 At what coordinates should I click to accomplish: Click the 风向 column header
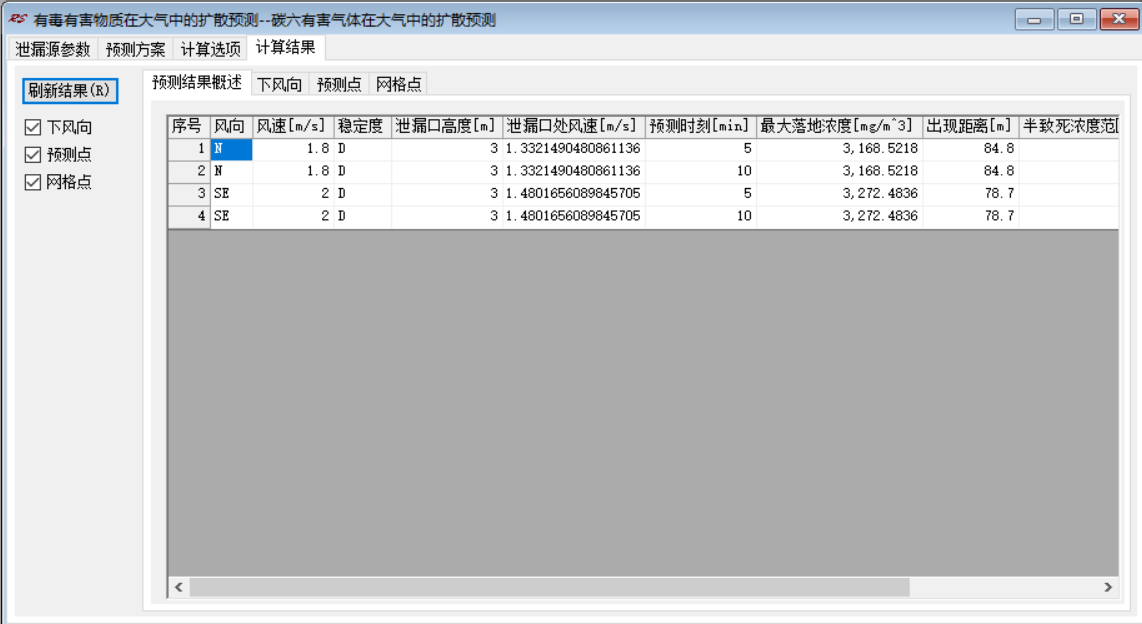[x=231, y=126]
